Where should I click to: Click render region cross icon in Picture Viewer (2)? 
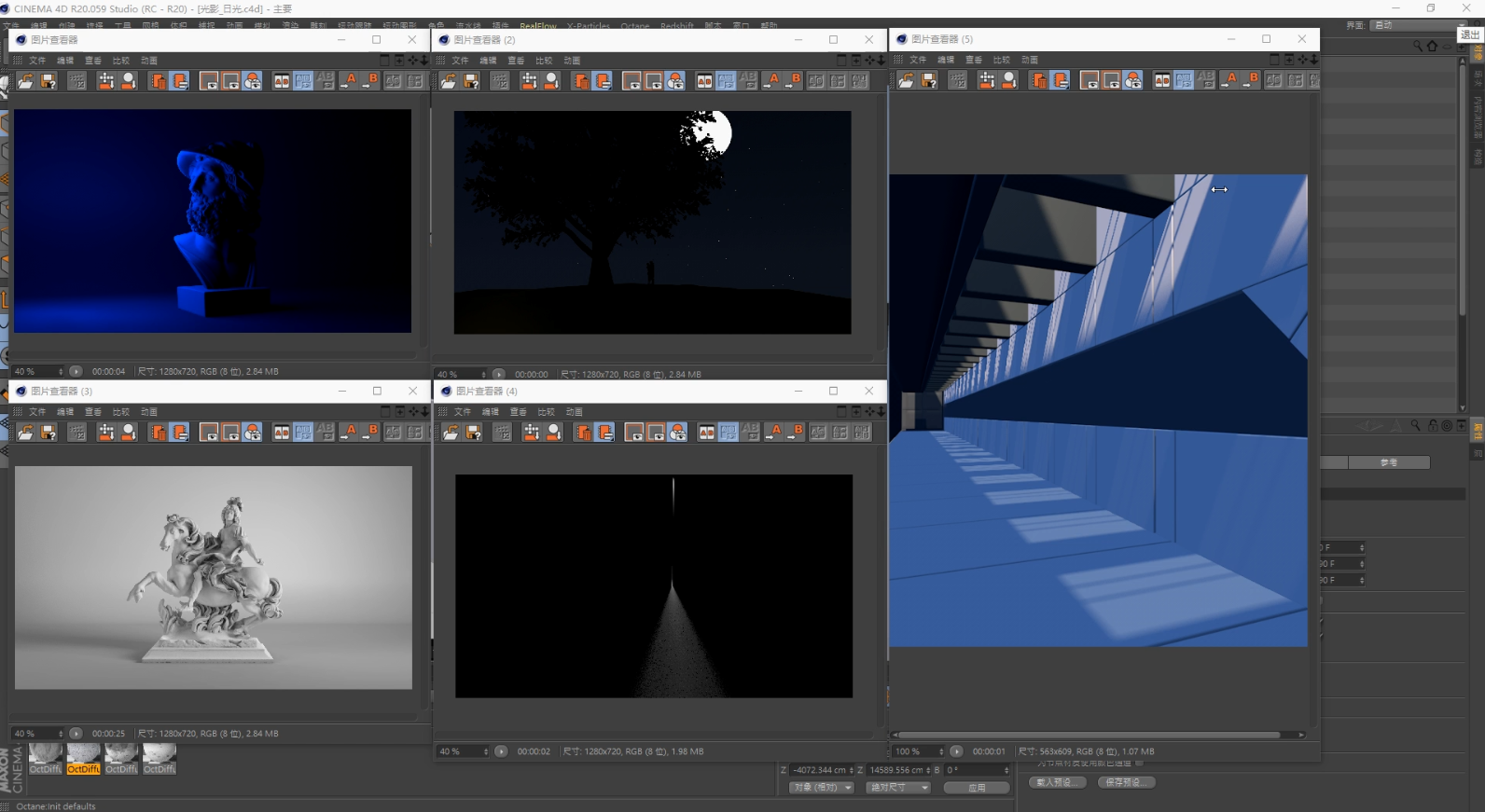[529, 81]
